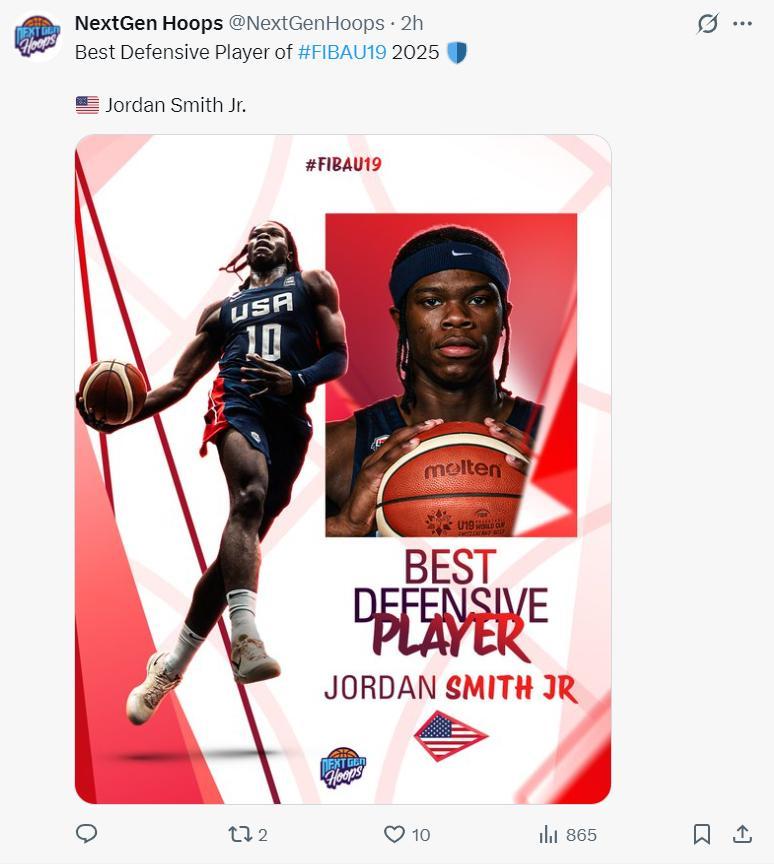Open NextGen Hoops profile avatar
Image resolution: width=774 pixels, height=866 pixels.
(x=38, y=36)
